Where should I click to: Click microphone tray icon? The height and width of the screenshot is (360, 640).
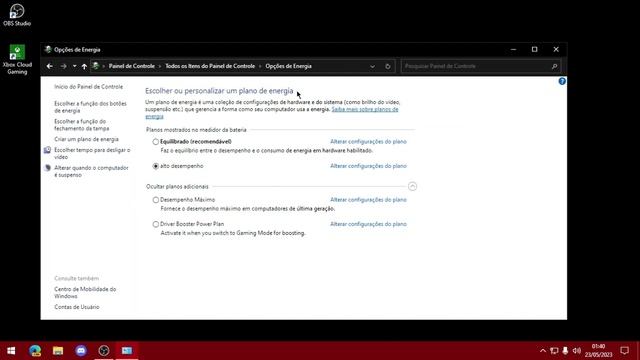(x=565, y=351)
